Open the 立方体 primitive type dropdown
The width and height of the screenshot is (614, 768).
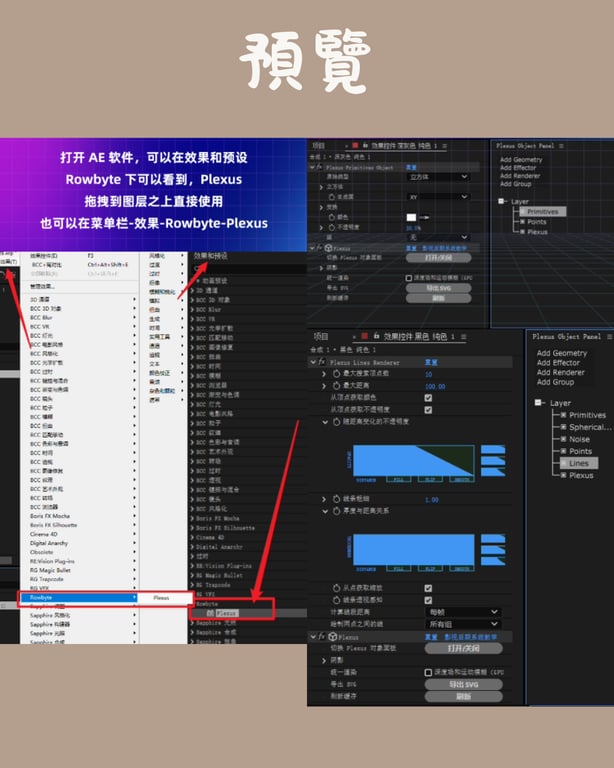(x=438, y=177)
